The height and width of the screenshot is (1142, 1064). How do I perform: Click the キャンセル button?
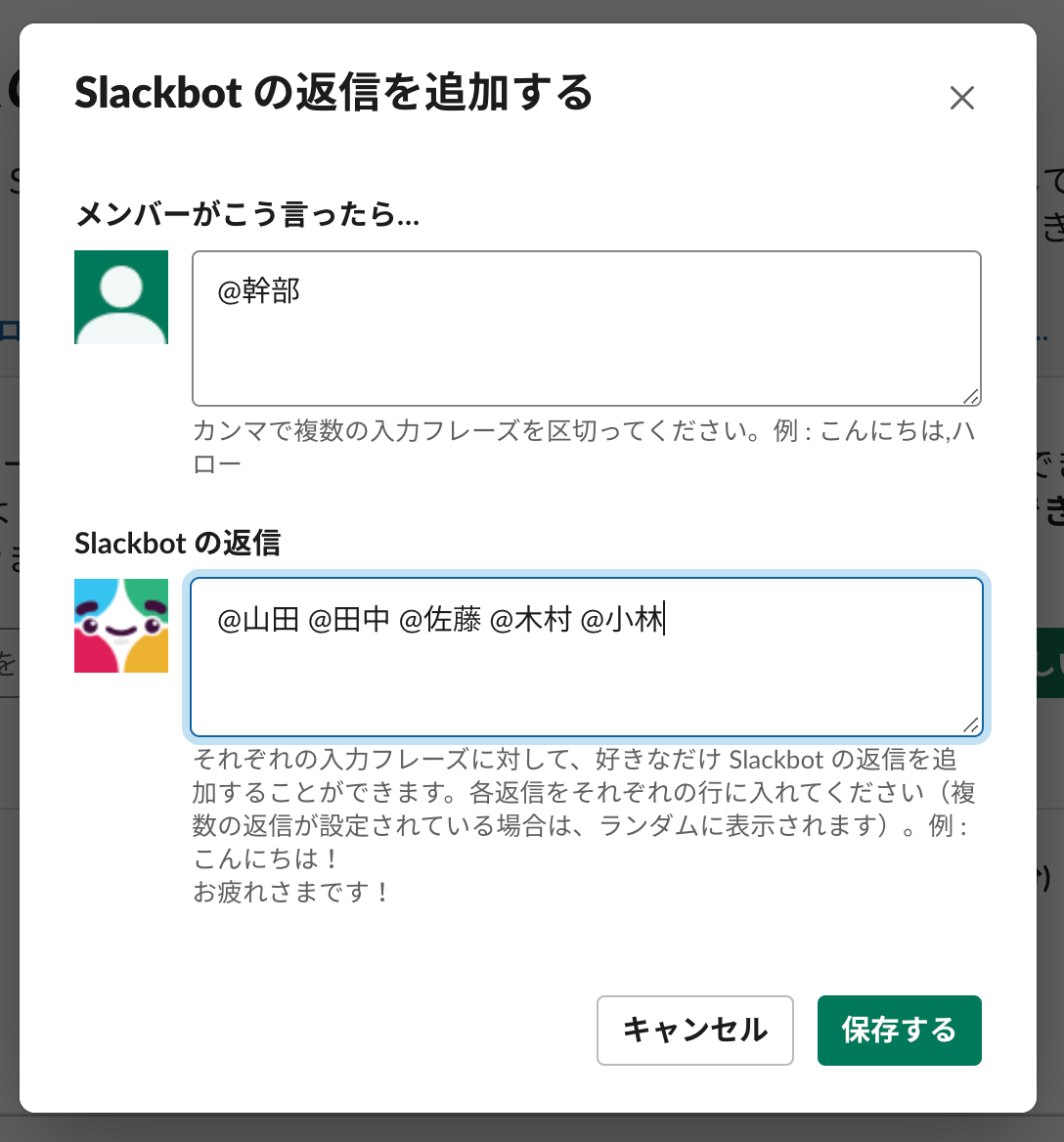coord(694,1030)
